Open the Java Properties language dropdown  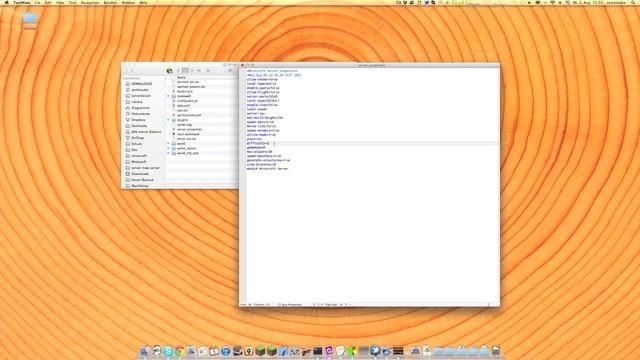tap(291, 304)
